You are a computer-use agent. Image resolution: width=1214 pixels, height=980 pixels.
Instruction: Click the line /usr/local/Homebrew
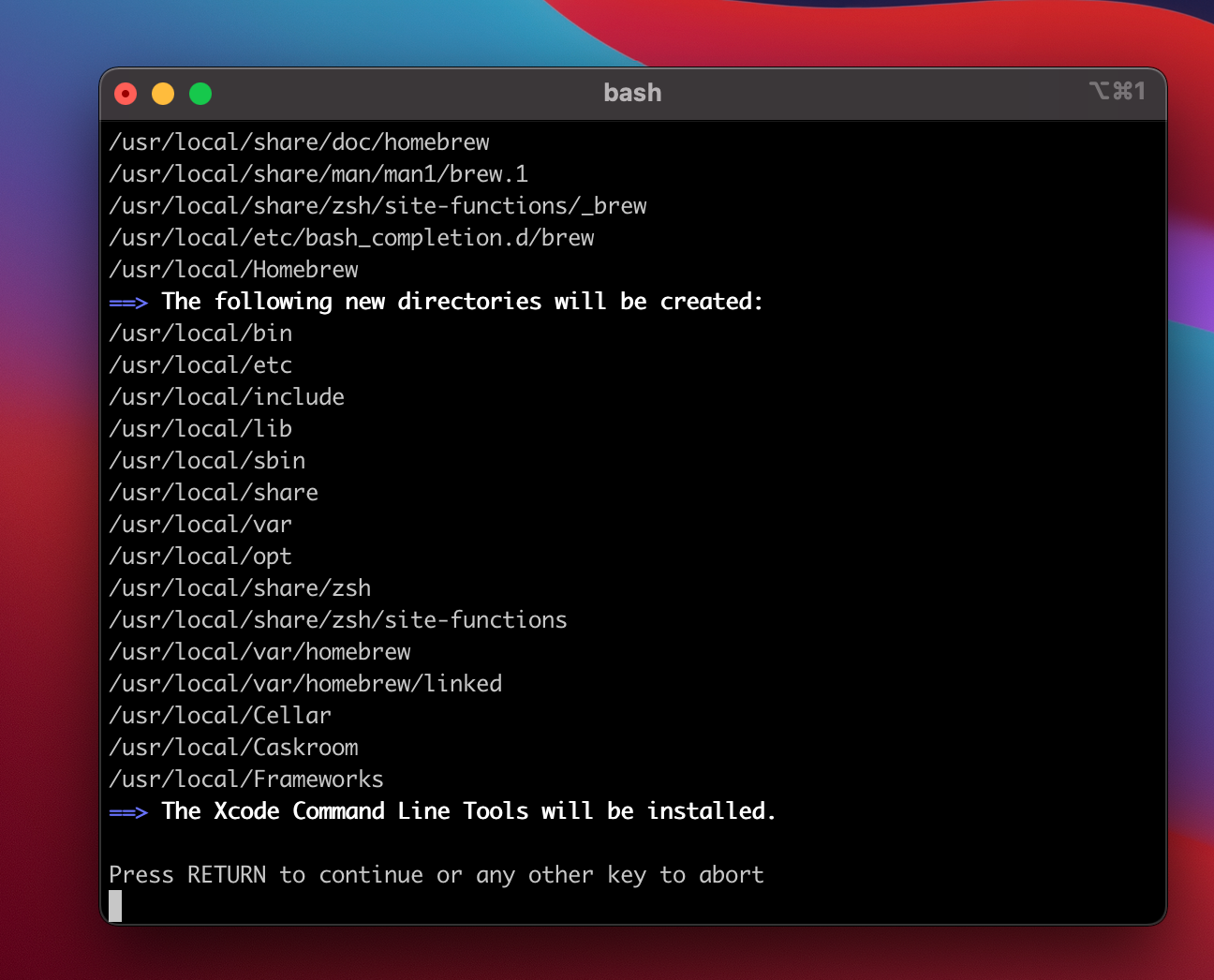point(233,270)
